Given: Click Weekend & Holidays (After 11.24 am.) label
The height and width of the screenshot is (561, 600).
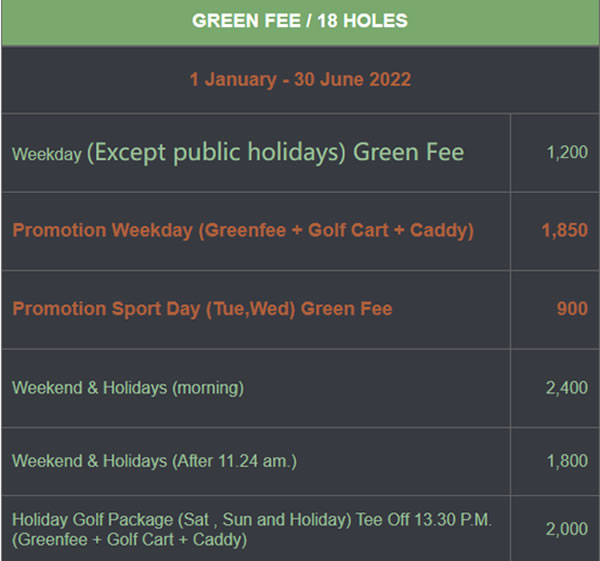Looking at the screenshot, I should [154, 461].
